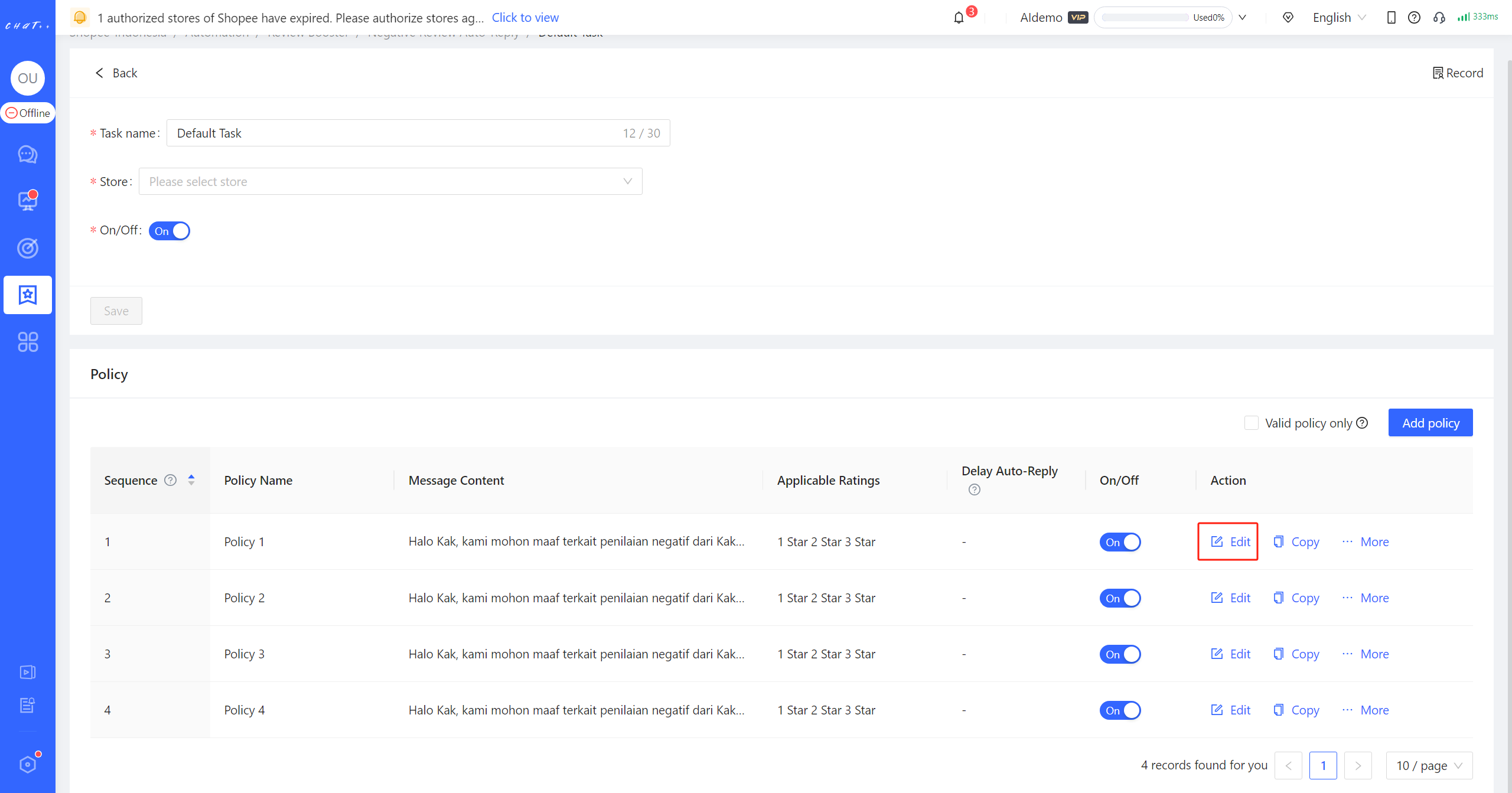Image resolution: width=1512 pixels, height=793 pixels.
Task: Copy Policy 1
Action: coord(1296,541)
